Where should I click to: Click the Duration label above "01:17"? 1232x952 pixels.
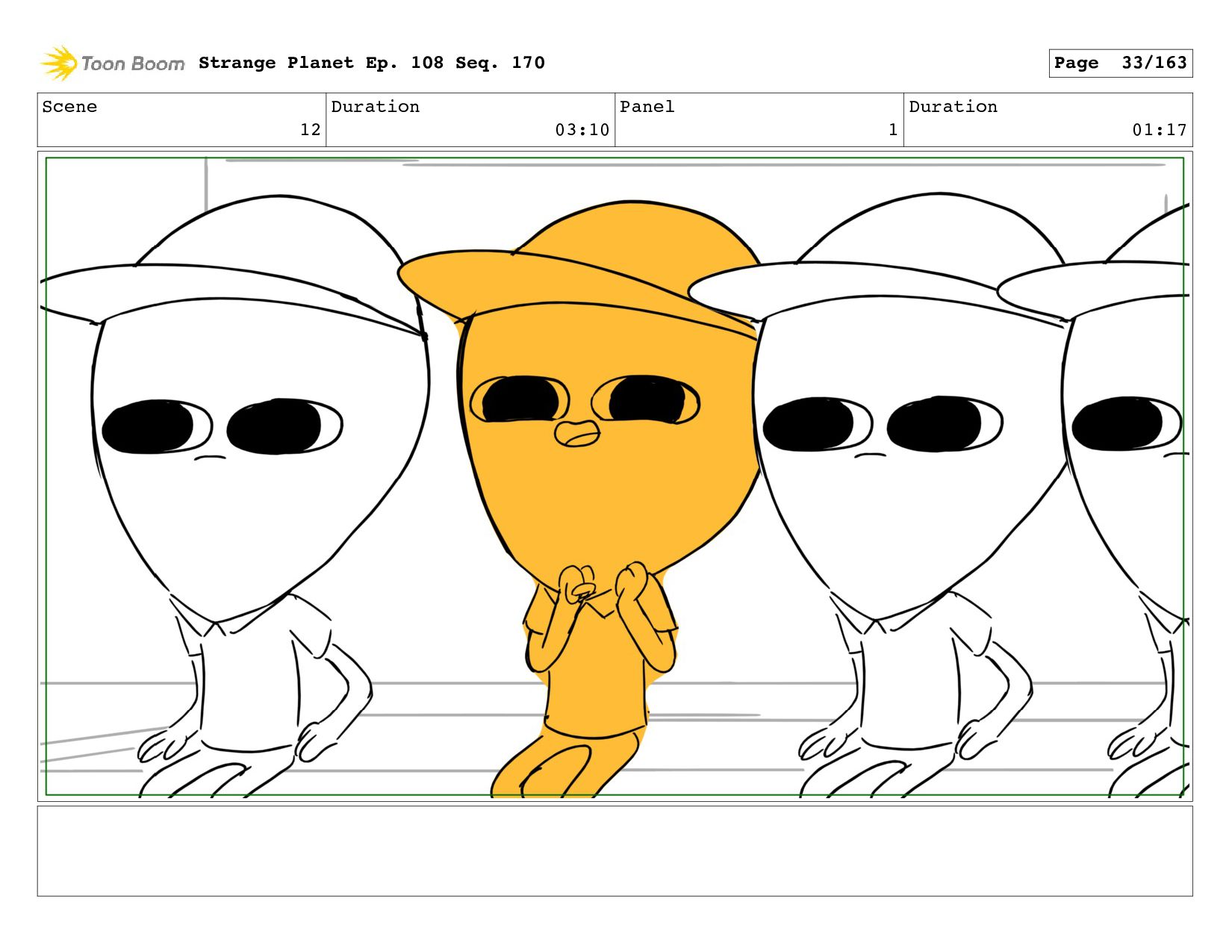953,107
